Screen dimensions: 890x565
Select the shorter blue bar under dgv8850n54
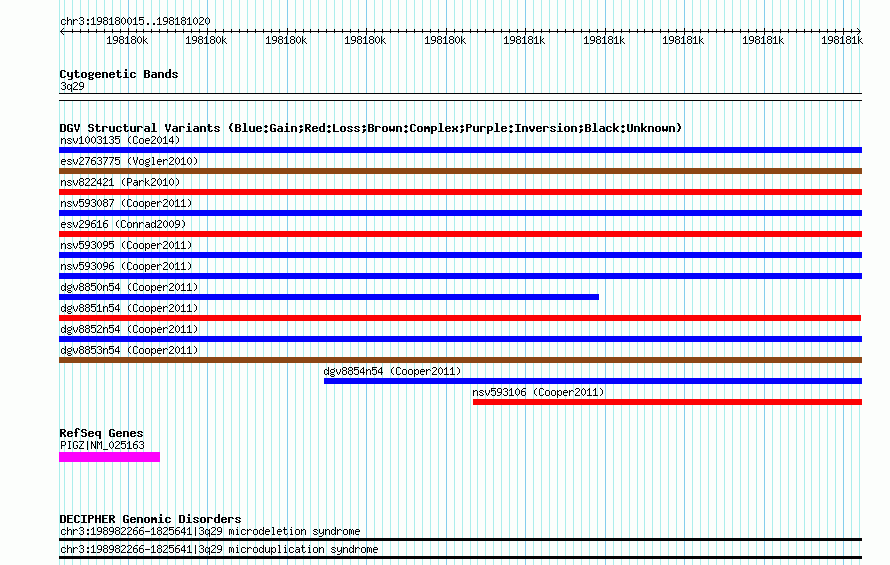click(329, 297)
